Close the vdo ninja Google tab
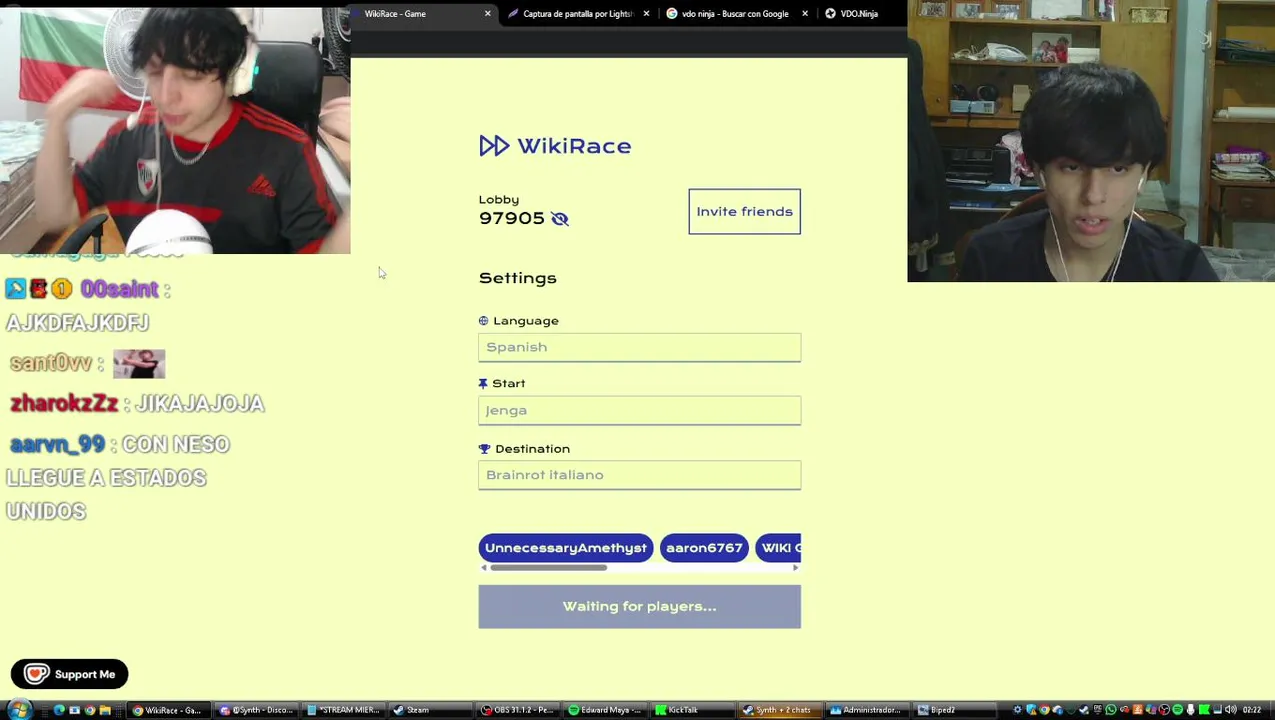 (x=805, y=14)
